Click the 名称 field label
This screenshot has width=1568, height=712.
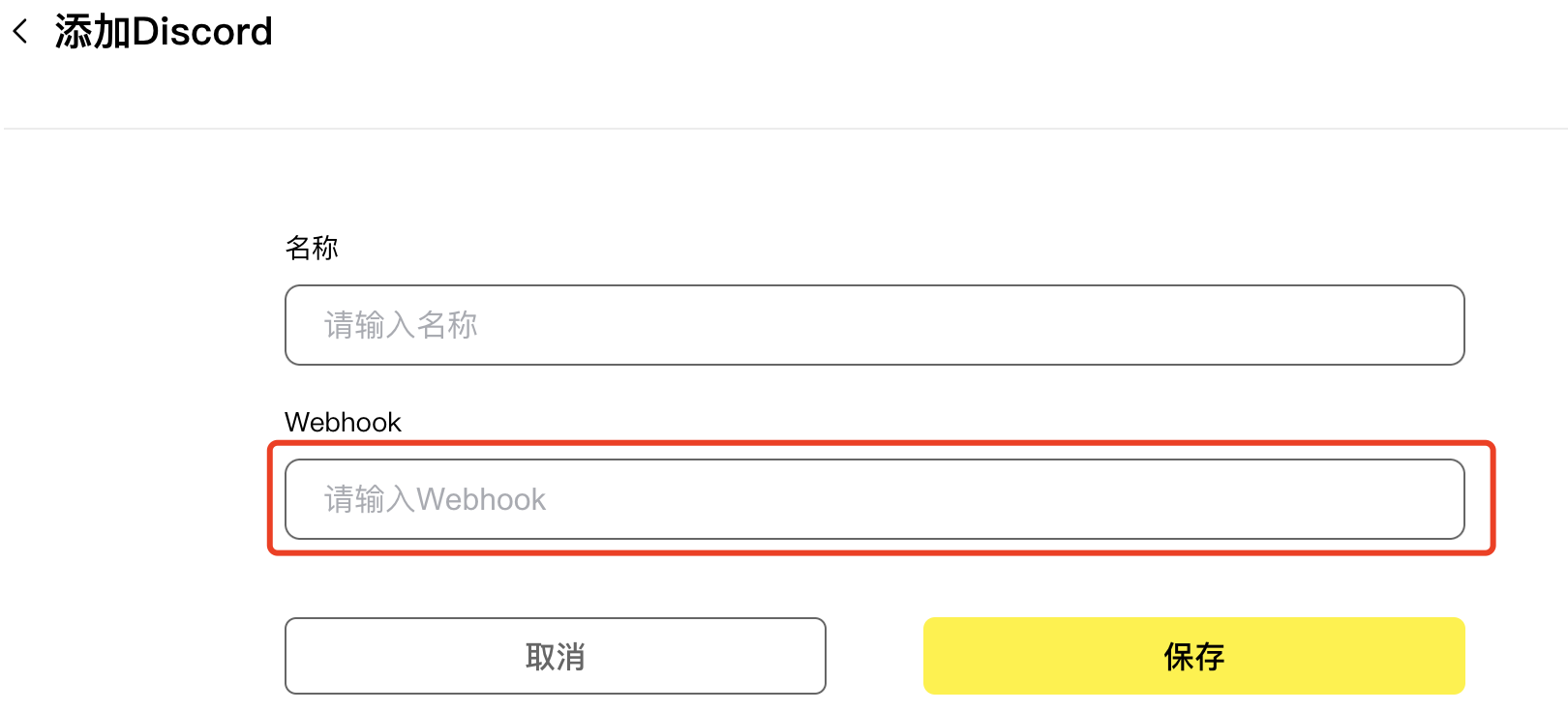tap(312, 248)
